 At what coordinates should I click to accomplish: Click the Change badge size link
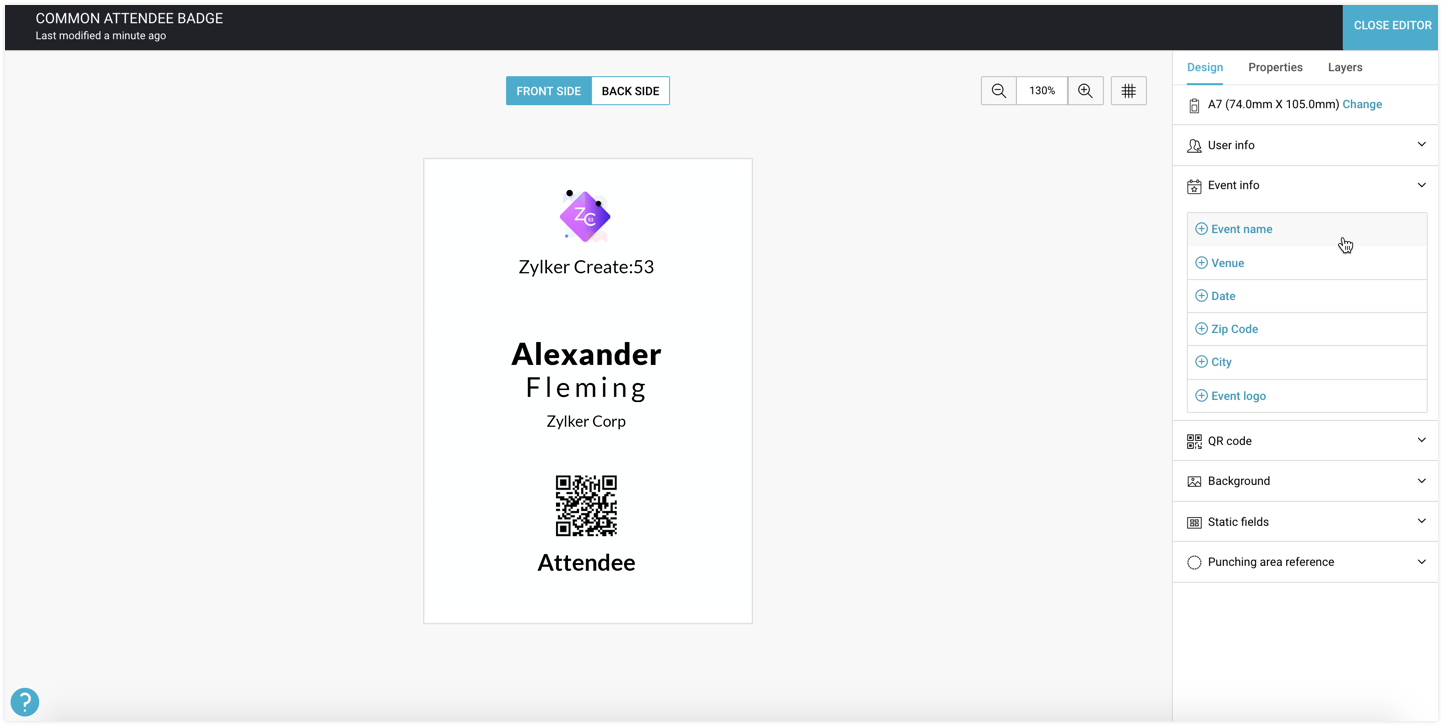click(1362, 104)
